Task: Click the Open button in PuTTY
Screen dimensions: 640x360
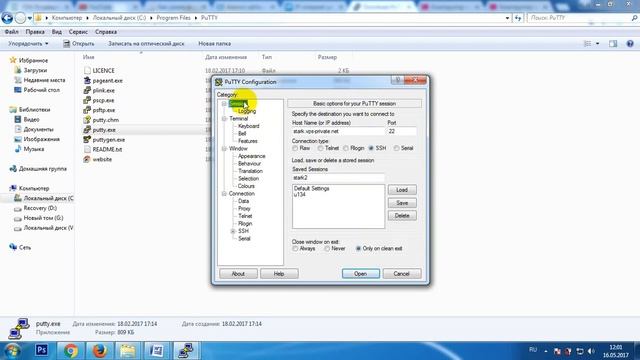Action: coord(361,273)
